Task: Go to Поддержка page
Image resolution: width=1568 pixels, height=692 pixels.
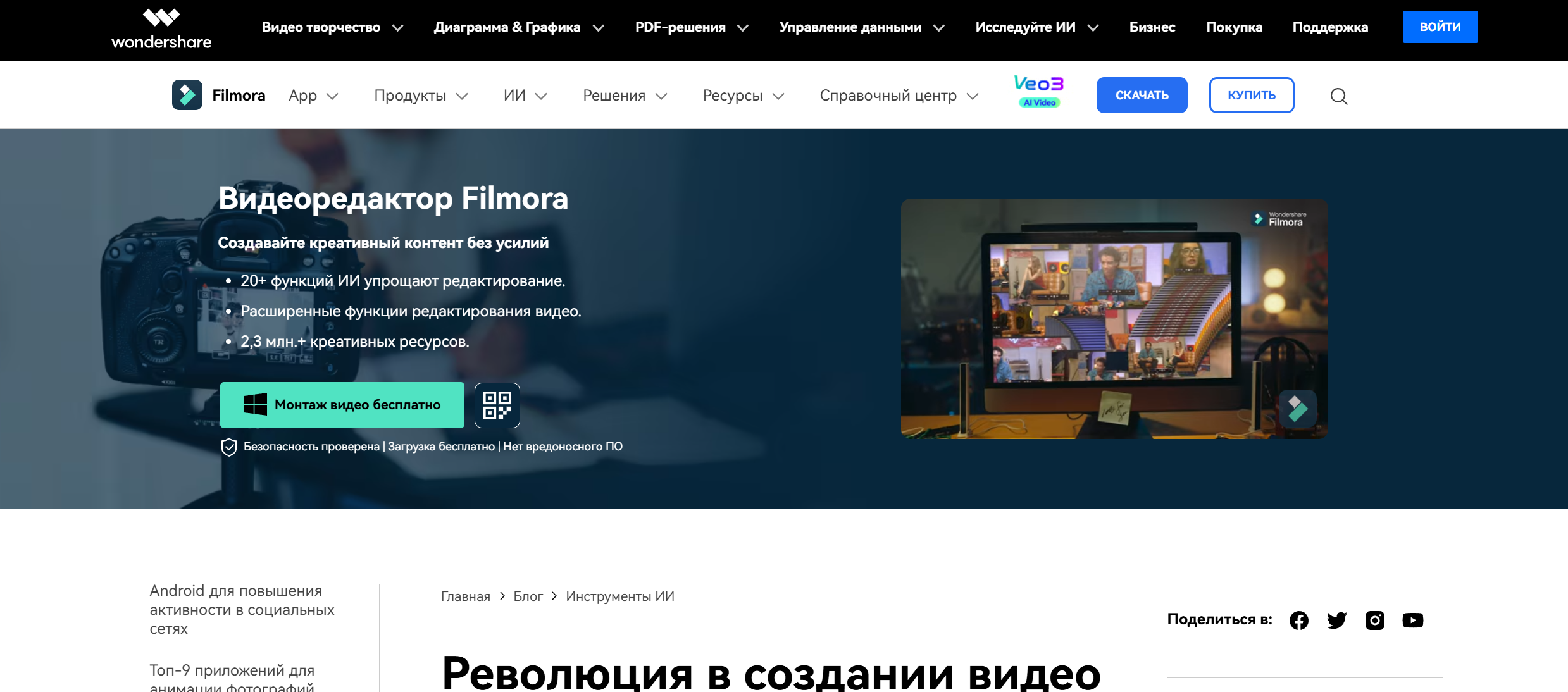Action: click(1330, 27)
